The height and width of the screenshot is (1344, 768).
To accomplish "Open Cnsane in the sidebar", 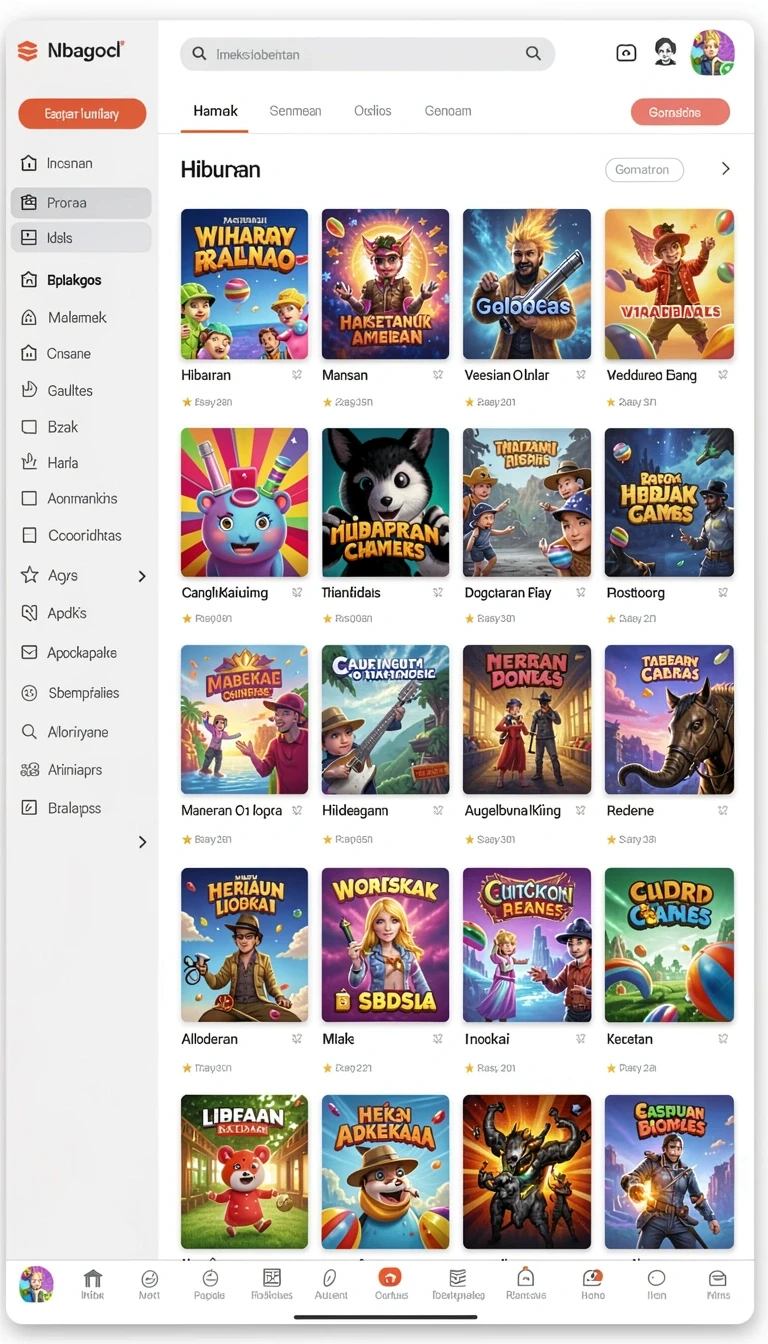I will coord(69,353).
